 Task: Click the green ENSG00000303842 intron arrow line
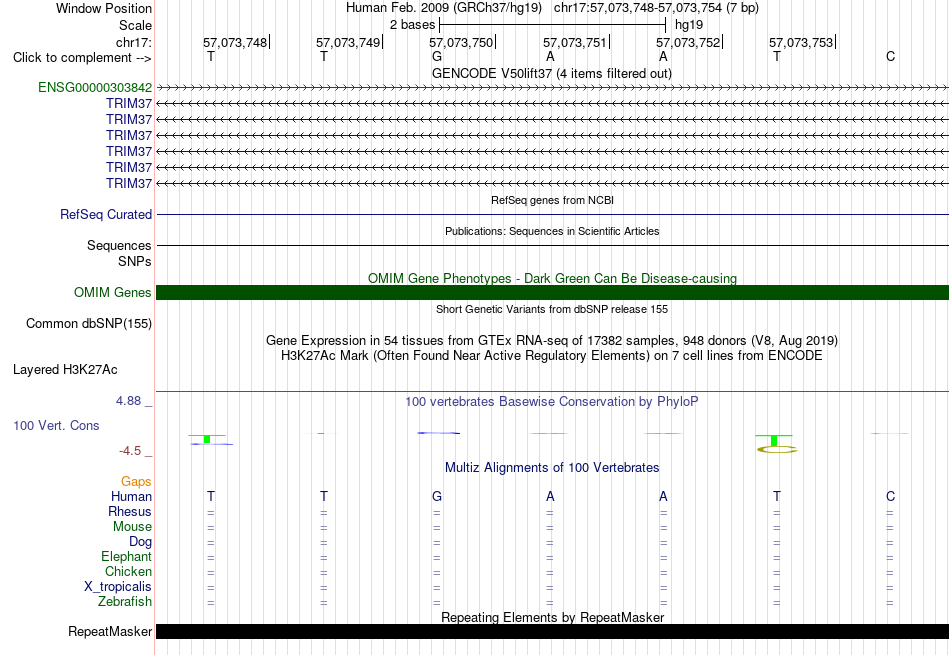click(552, 88)
